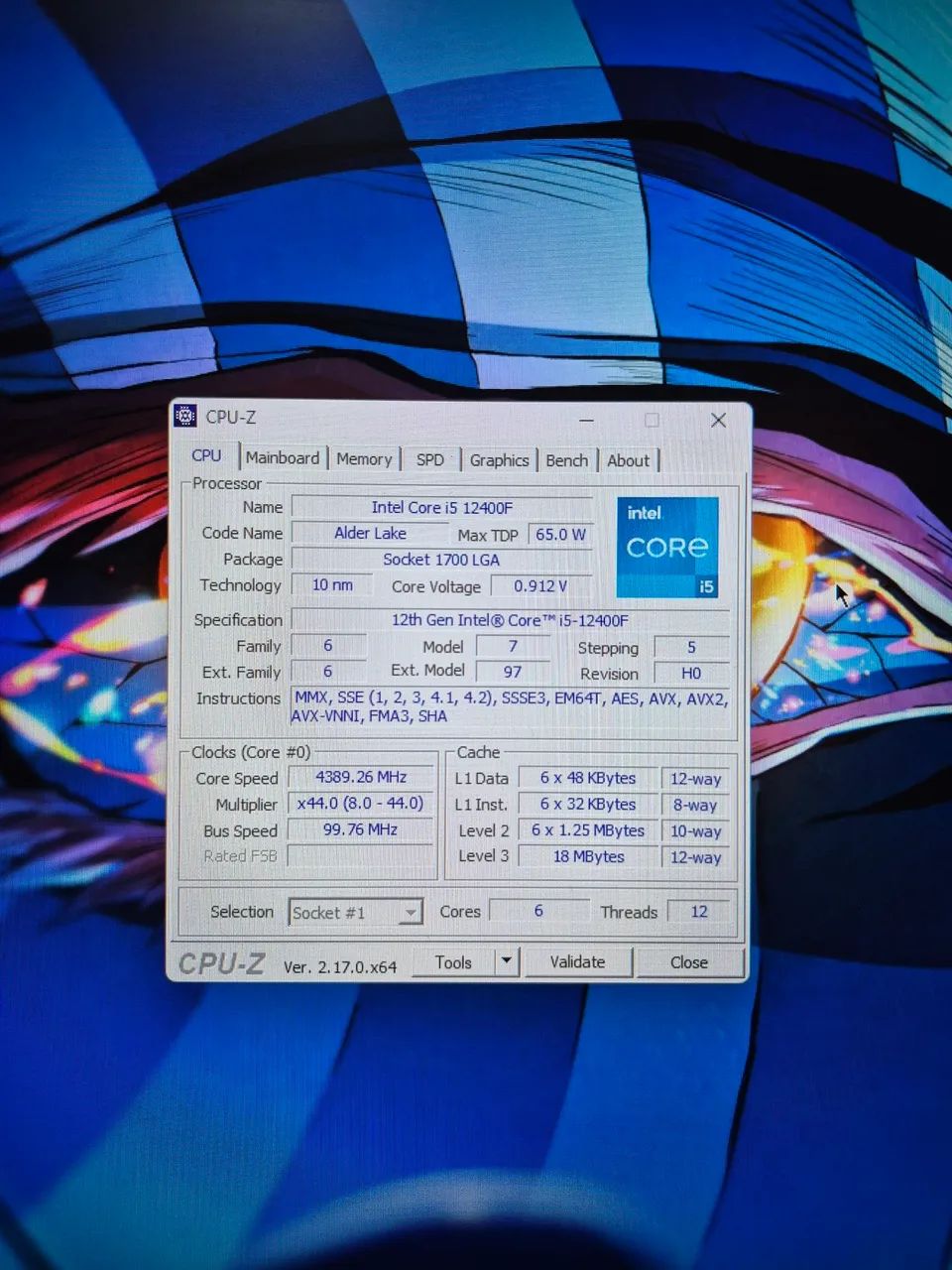Click the Ext. Model value 97
This screenshot has height=1270, width=952.
513,672
